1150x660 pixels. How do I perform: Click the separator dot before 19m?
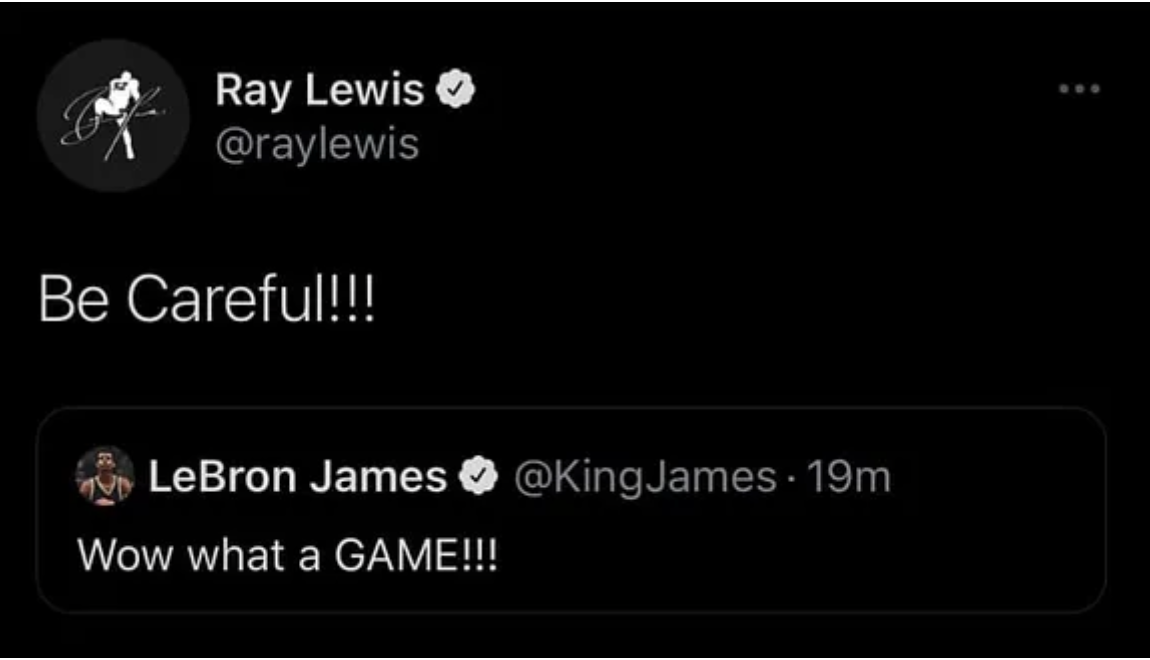click(x=790, y=478)
